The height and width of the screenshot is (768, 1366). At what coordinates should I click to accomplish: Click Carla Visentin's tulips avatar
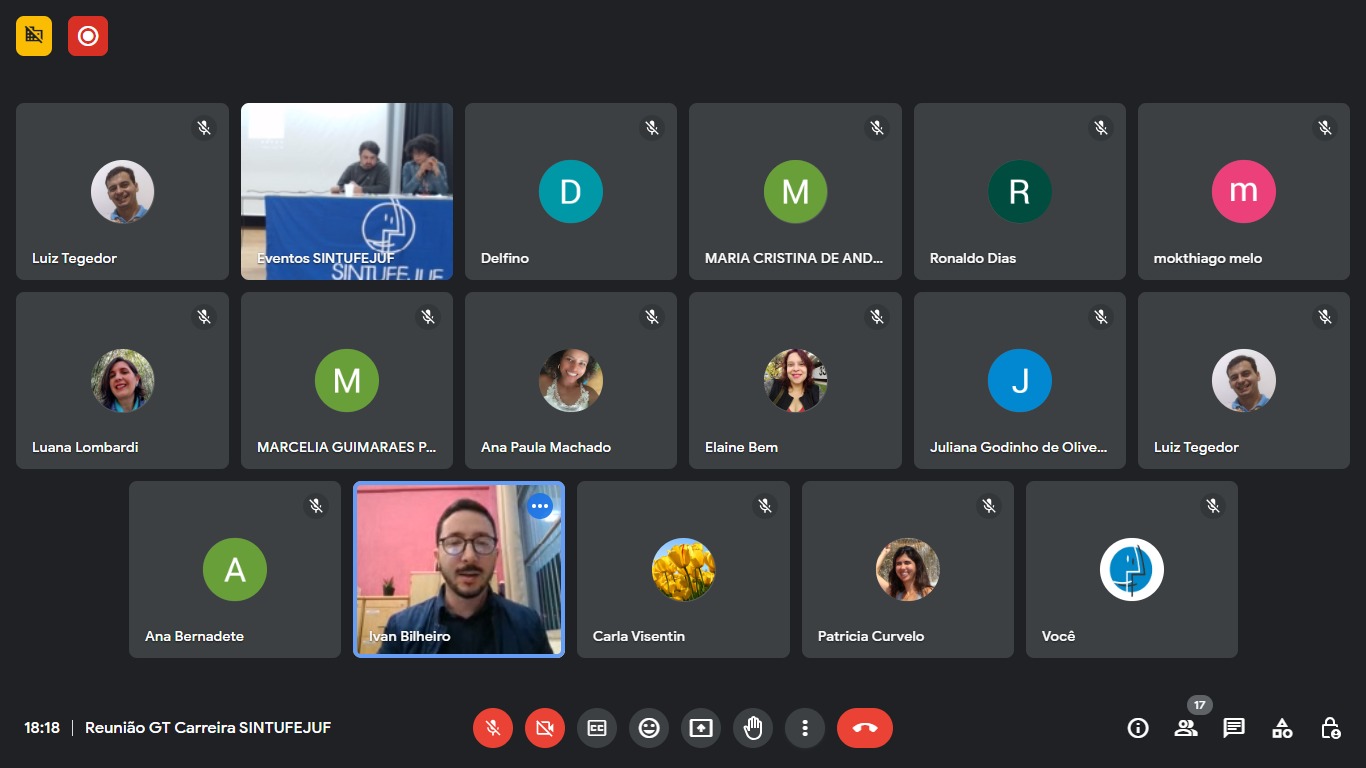click(x=684, y=569)
